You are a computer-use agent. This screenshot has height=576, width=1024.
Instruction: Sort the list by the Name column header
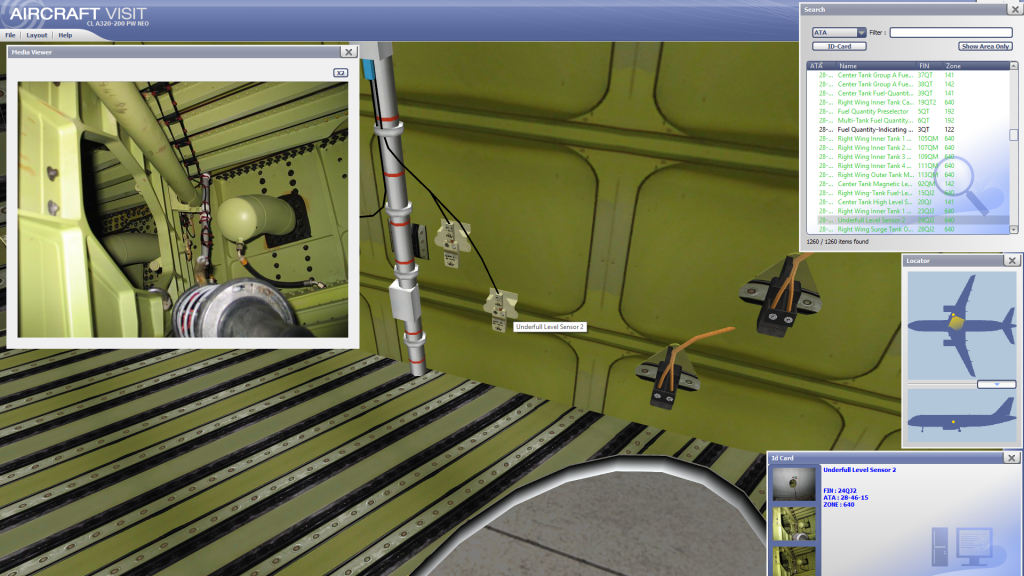point(875,66)
